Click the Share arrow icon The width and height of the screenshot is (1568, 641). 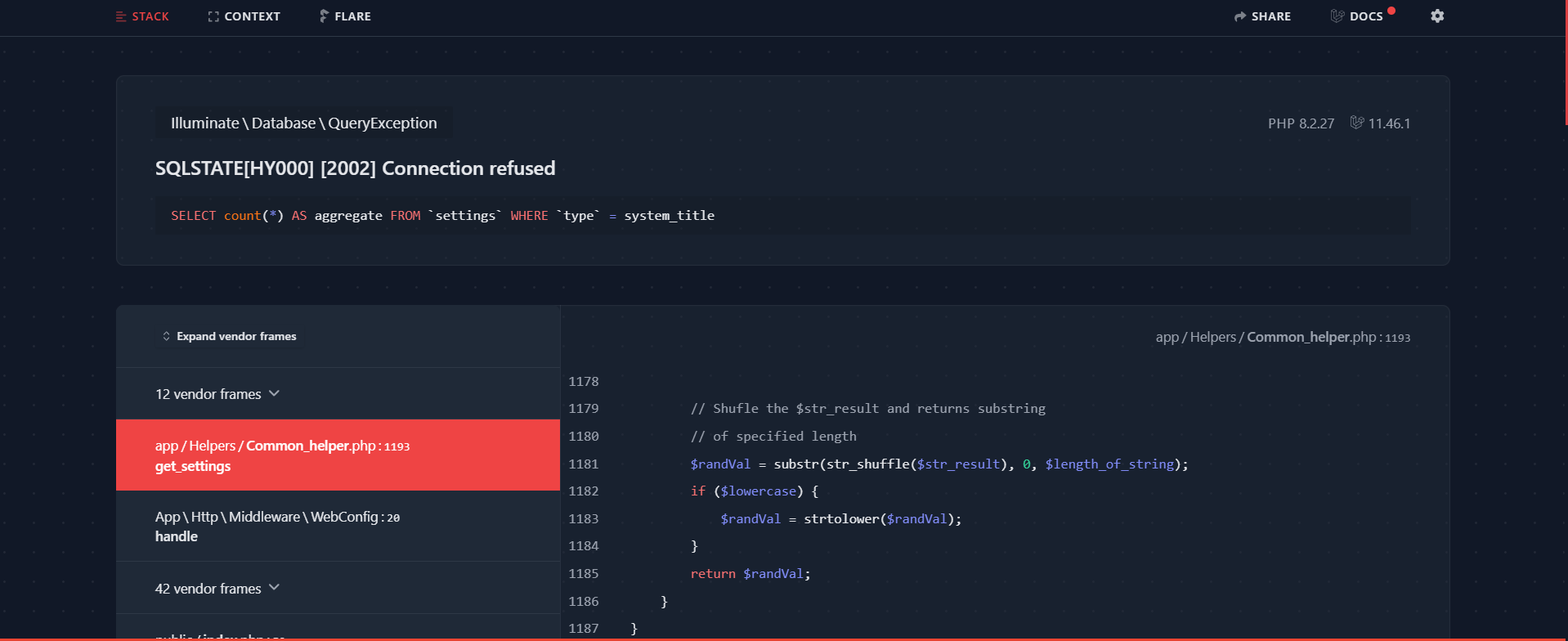pyautogui.click(x=1240, y=16)
